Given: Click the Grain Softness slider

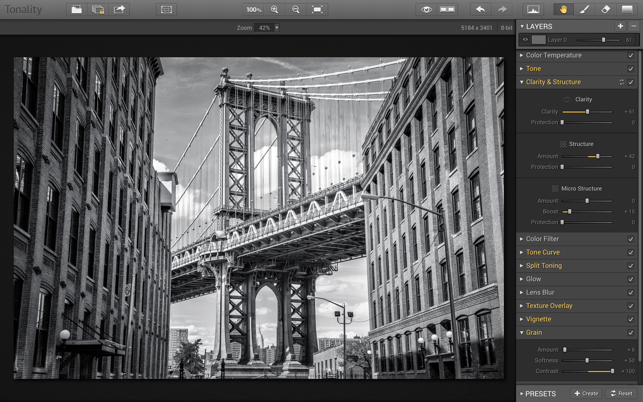Looking at the screenshot, I should pos(588,360).
